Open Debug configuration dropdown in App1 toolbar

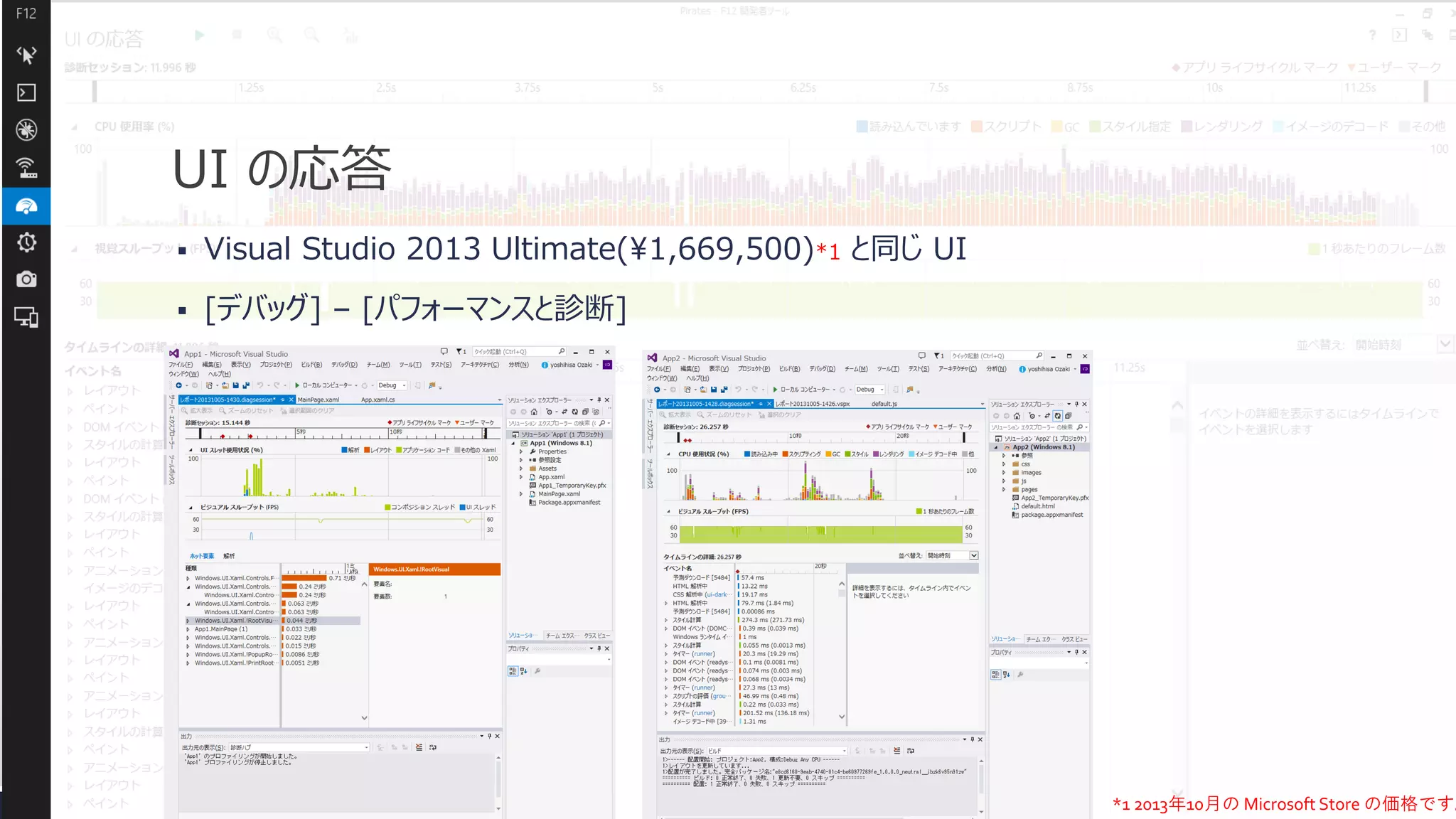(x=392, y=385)
